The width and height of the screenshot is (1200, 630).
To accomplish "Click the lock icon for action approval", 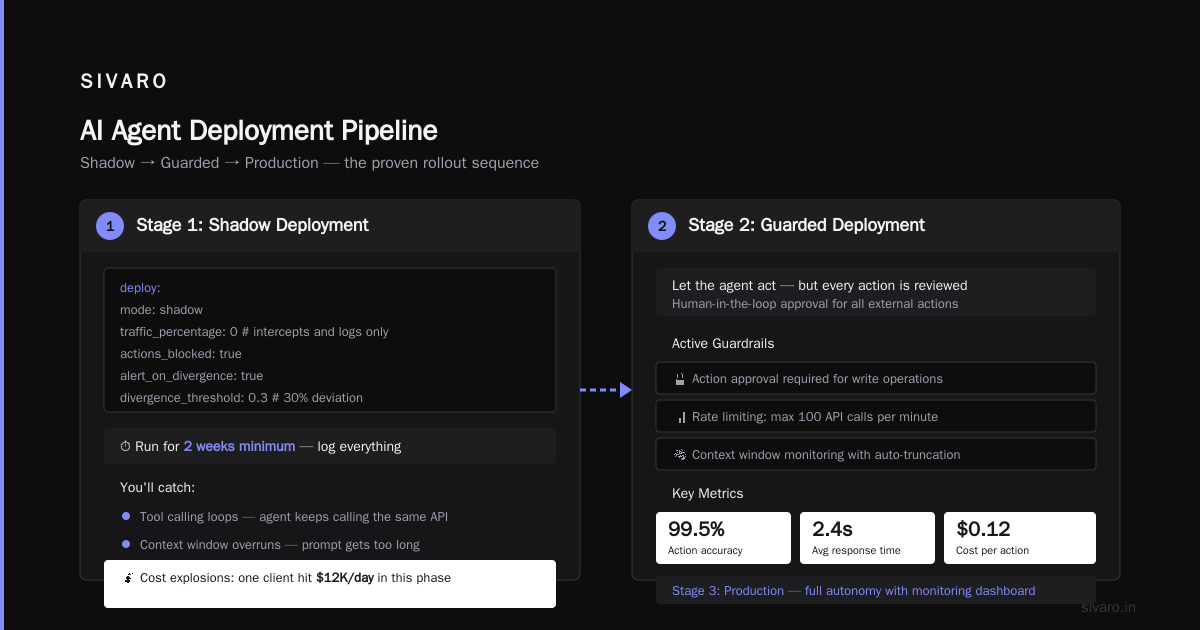I will (680, 379).
